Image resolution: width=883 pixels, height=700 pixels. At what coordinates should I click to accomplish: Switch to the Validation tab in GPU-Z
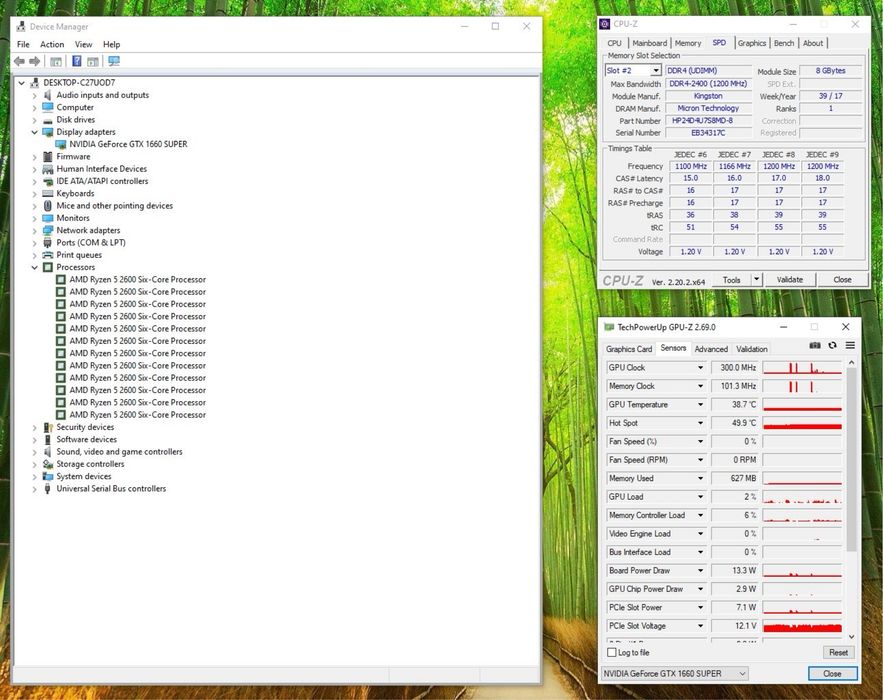click(x=752, y=349)
